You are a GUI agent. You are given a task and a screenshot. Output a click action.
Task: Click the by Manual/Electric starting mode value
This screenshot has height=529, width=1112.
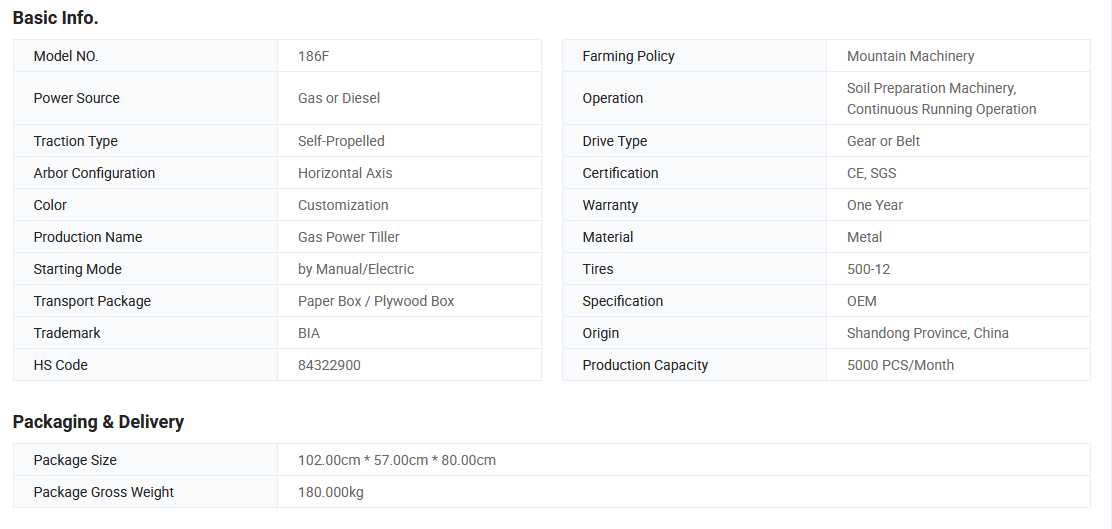[x=356, y=269]
